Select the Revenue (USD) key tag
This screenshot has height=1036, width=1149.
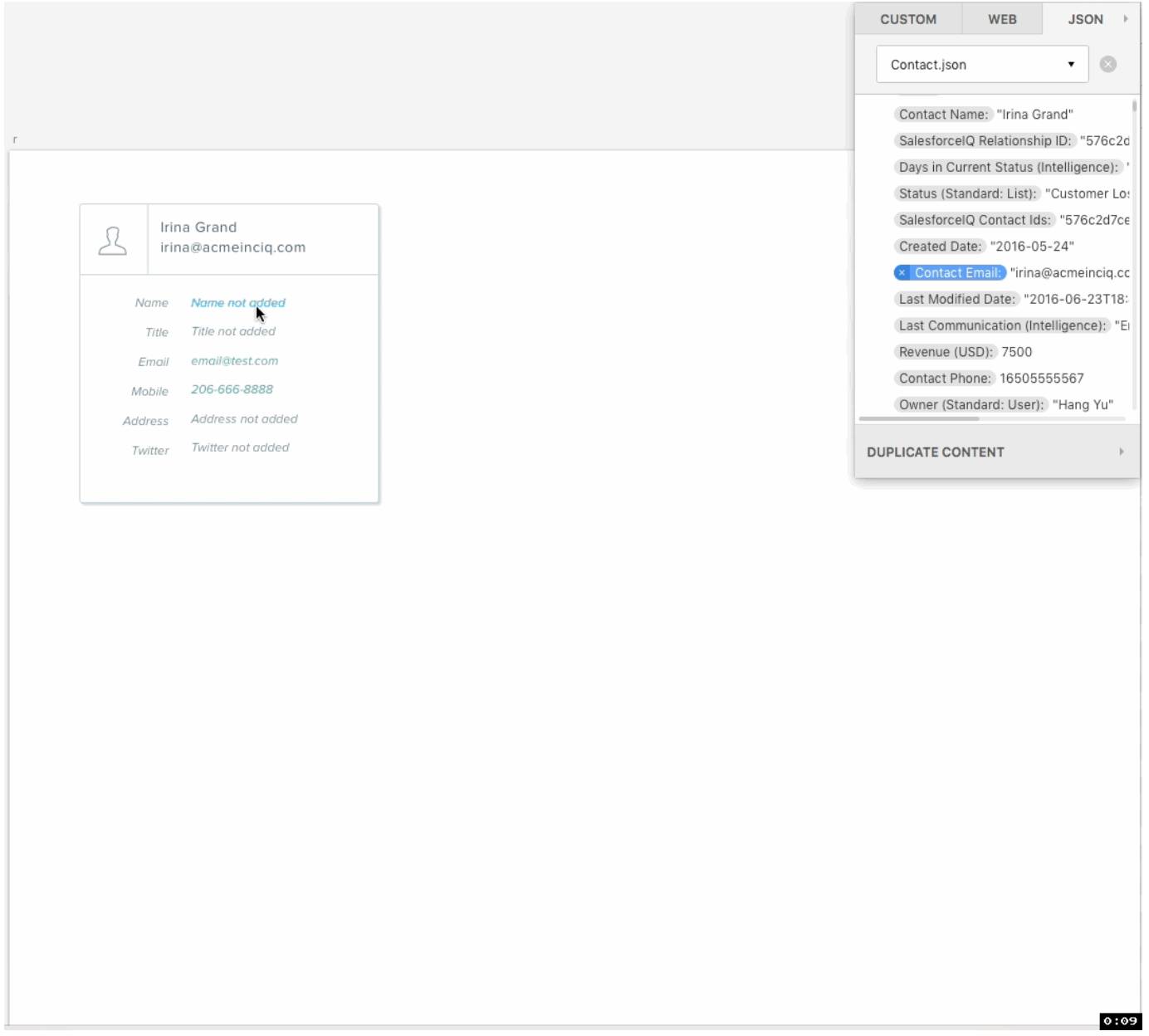point(946,352)
